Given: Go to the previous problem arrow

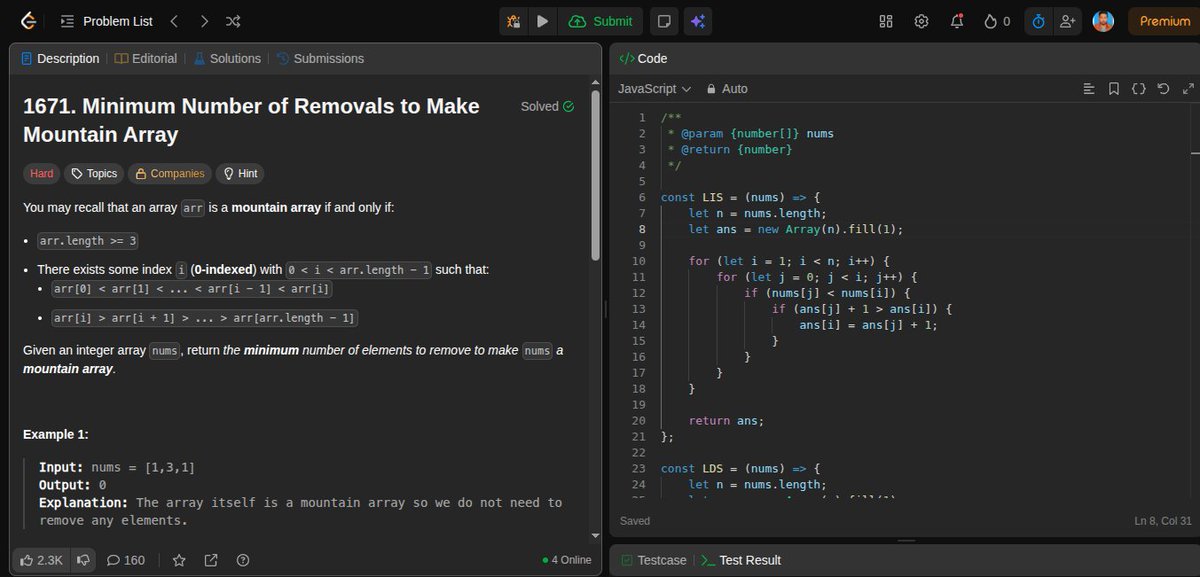Looking at the screenshot, I should click(173, 21).
